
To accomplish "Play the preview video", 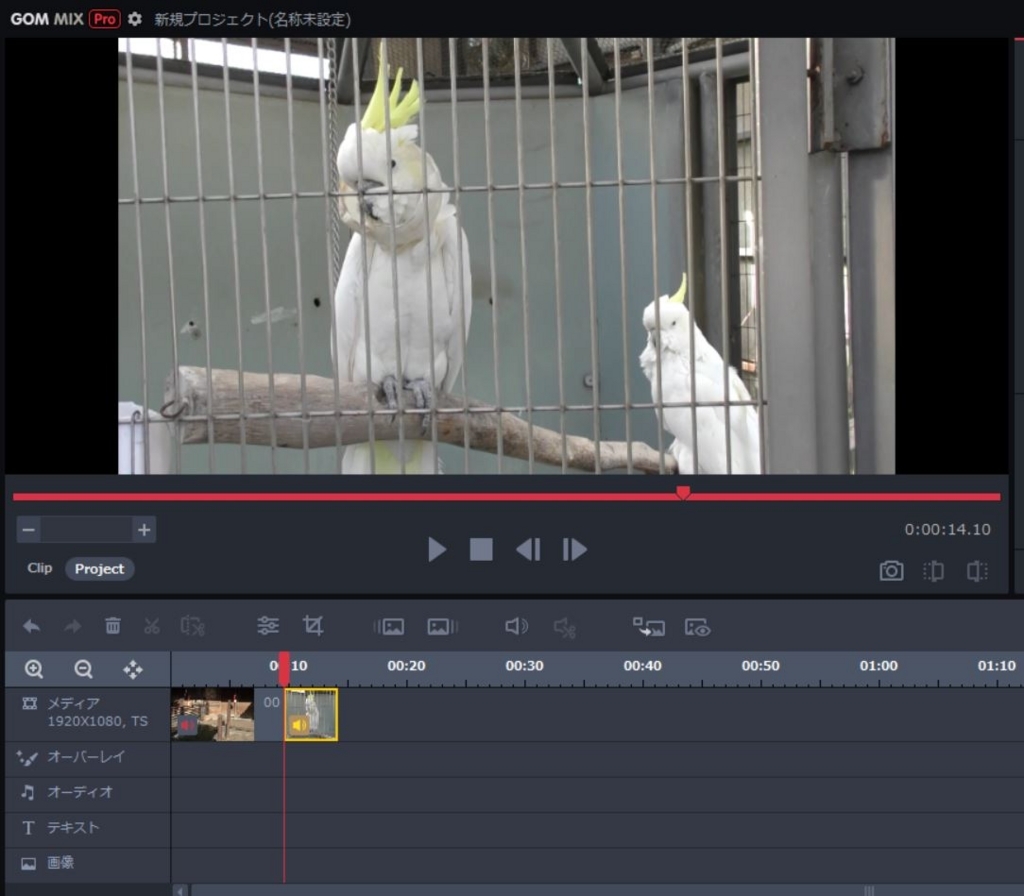I will (437, 549).
